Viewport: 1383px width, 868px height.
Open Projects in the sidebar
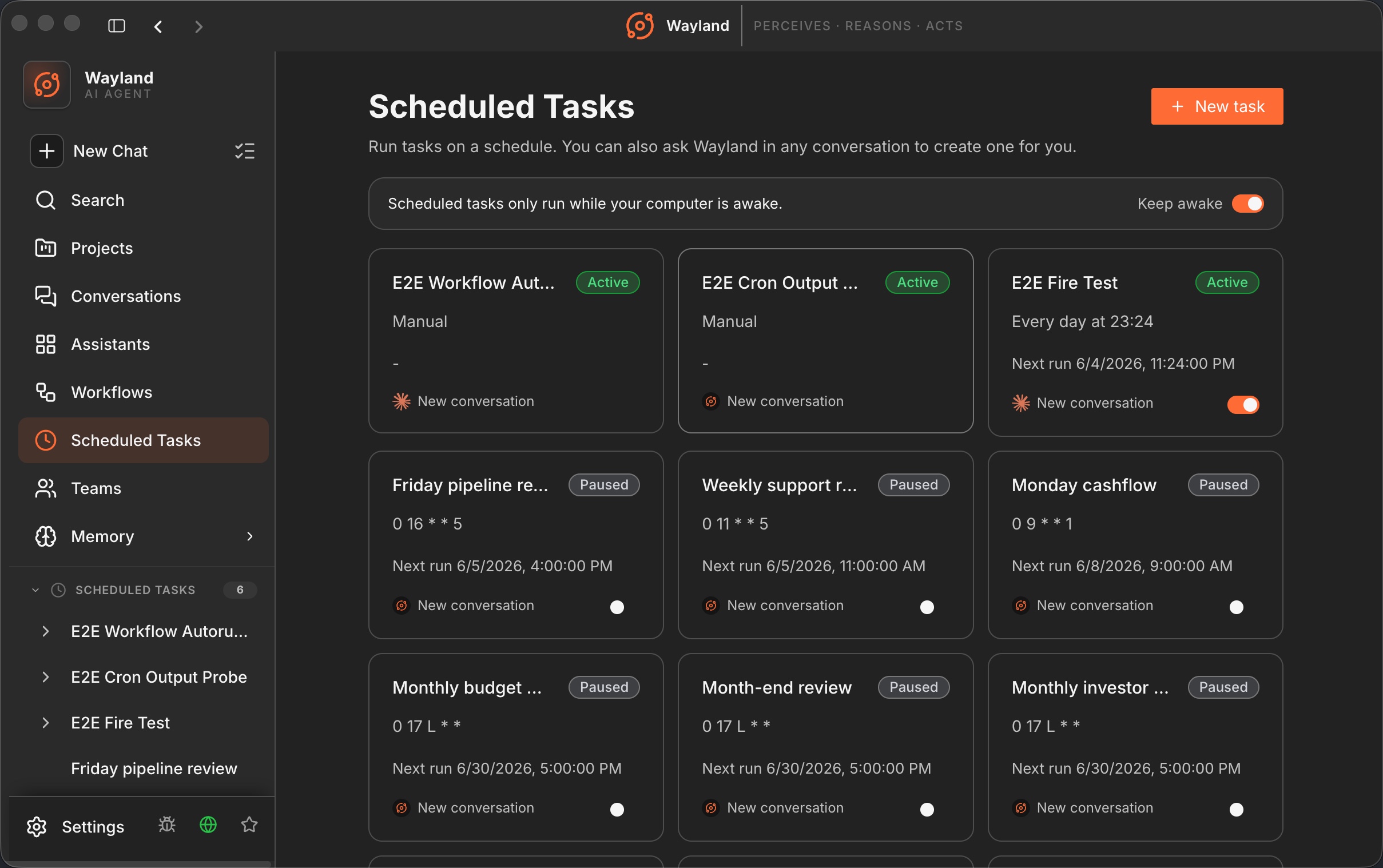pyautogui.click(x=144, y=248)
